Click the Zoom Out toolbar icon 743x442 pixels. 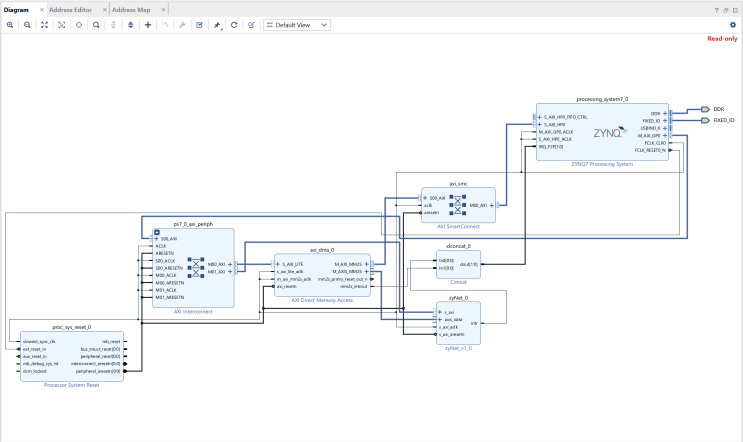click(27, 25)
